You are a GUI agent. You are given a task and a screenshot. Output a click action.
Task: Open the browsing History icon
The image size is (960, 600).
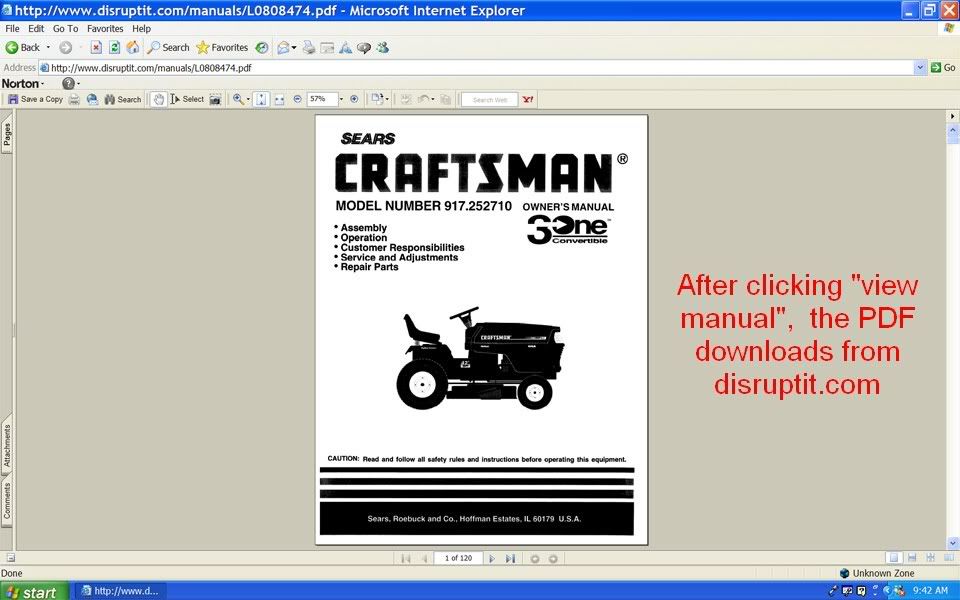click(262, 47)
